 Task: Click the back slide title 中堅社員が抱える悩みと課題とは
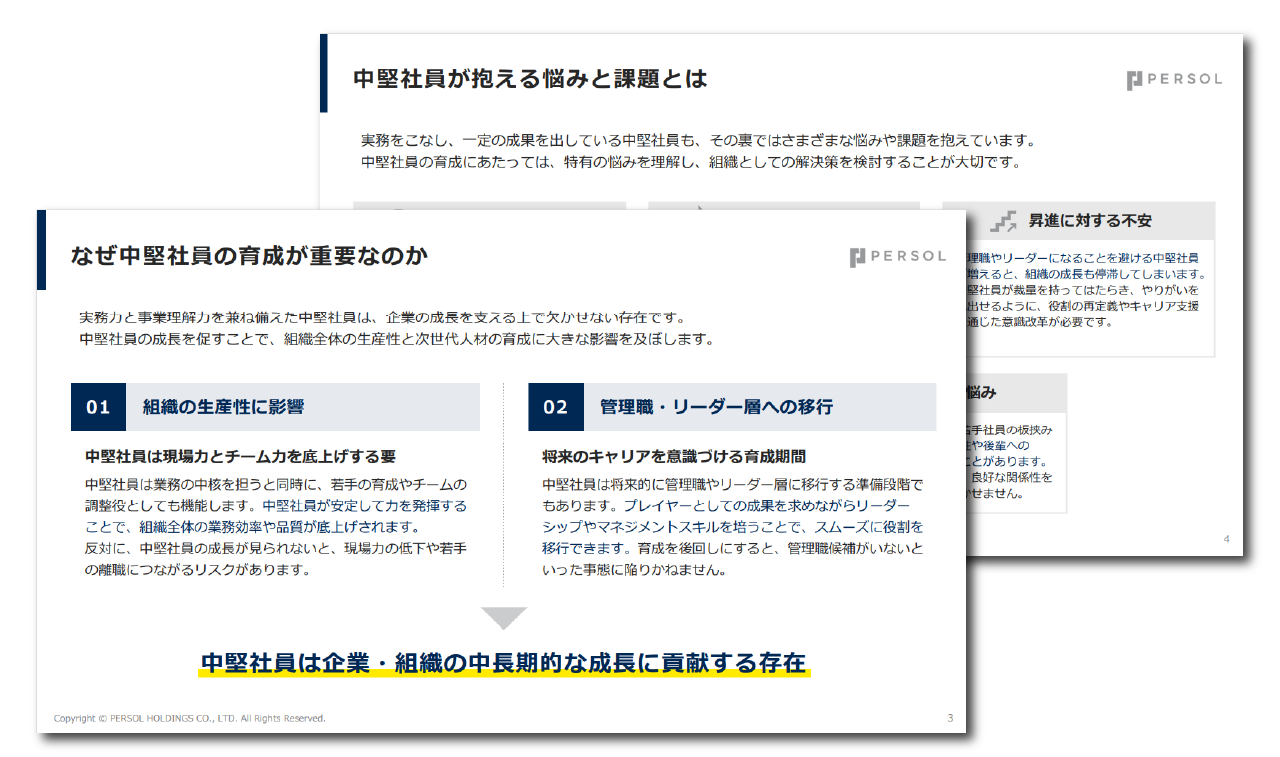coord(530,79)
